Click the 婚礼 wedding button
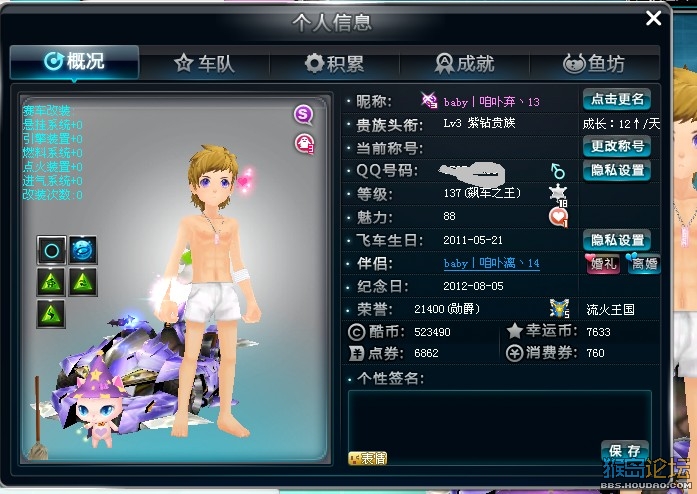 602,264
